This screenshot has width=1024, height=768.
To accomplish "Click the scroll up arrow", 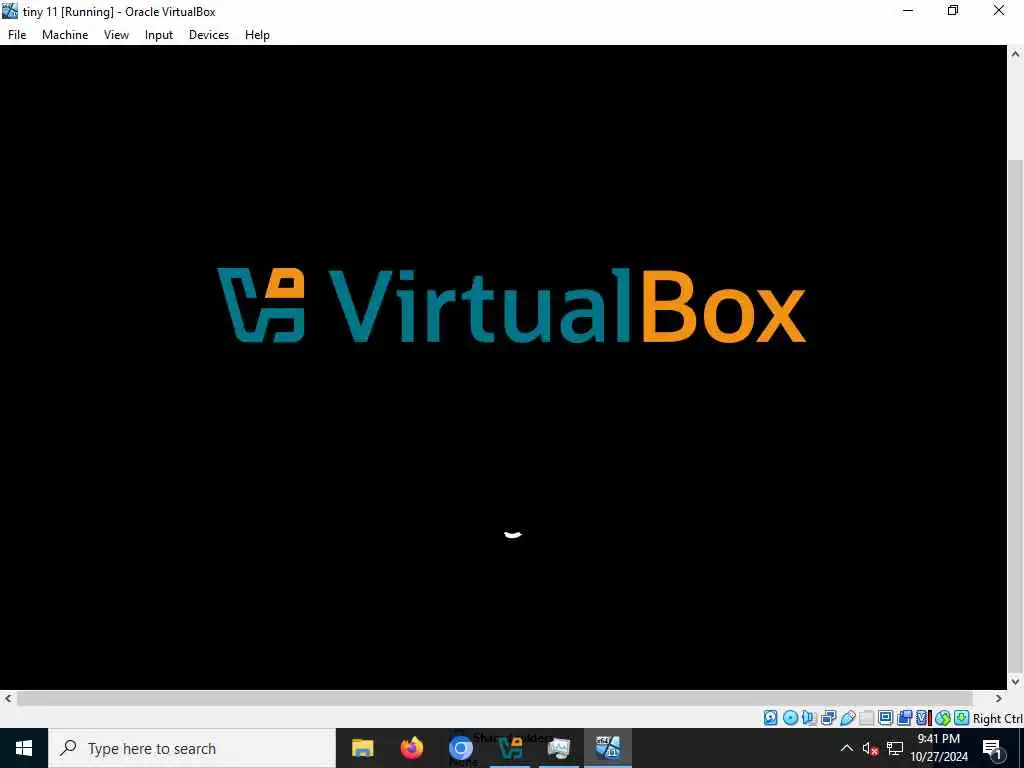I will click(1016, 54).
